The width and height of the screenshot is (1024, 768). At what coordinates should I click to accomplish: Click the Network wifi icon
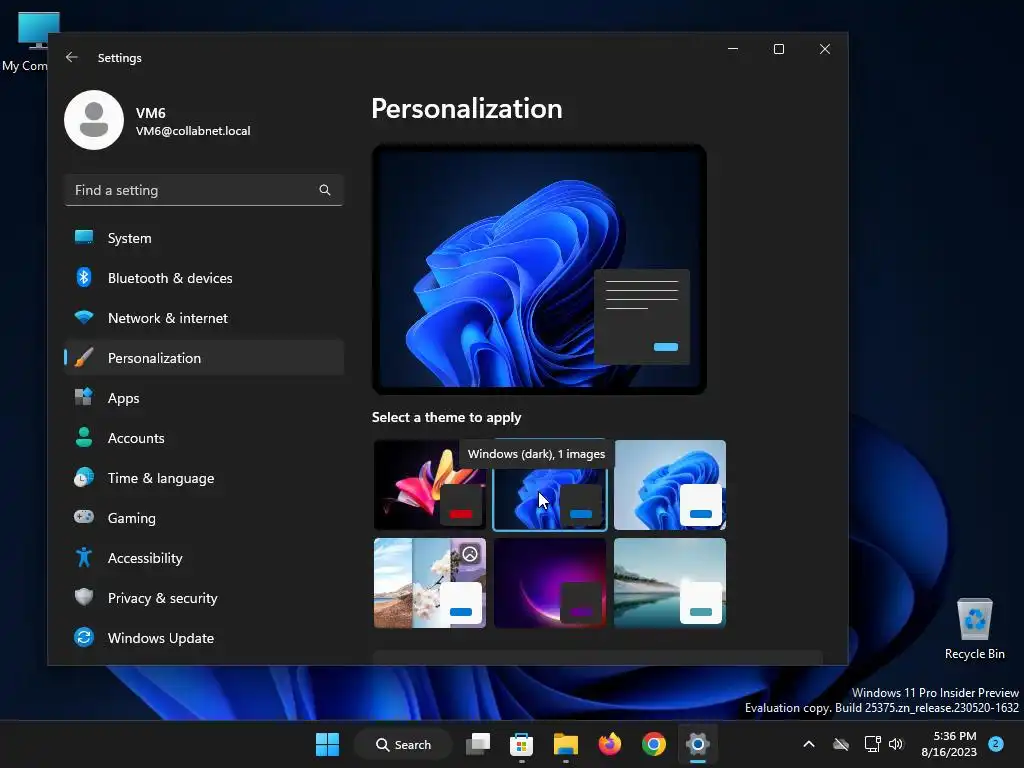coord(84,317)
